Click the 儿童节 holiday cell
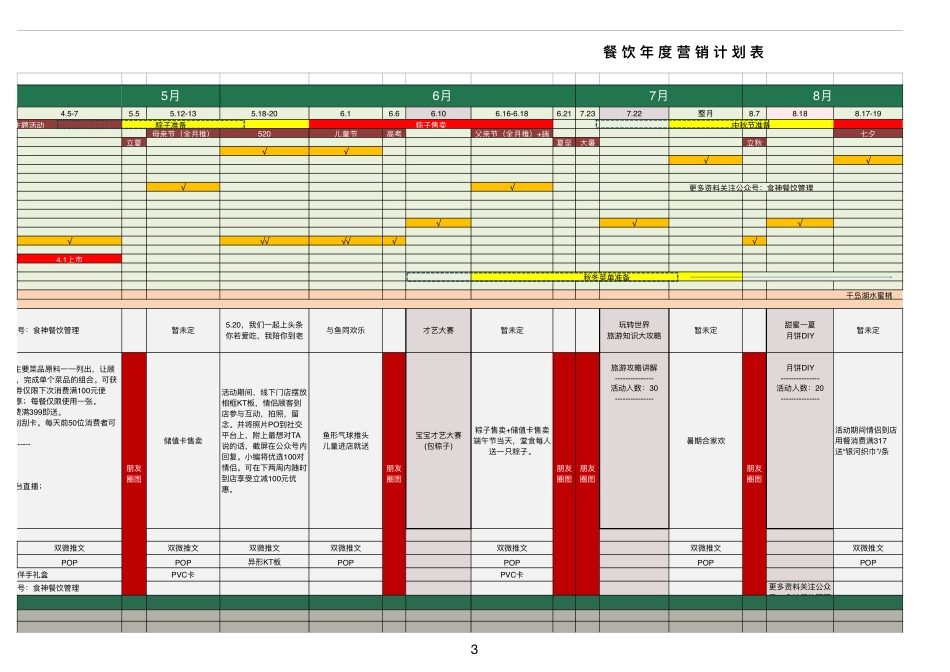Viewport: 950px width, 672px height. tap(345, 133)
